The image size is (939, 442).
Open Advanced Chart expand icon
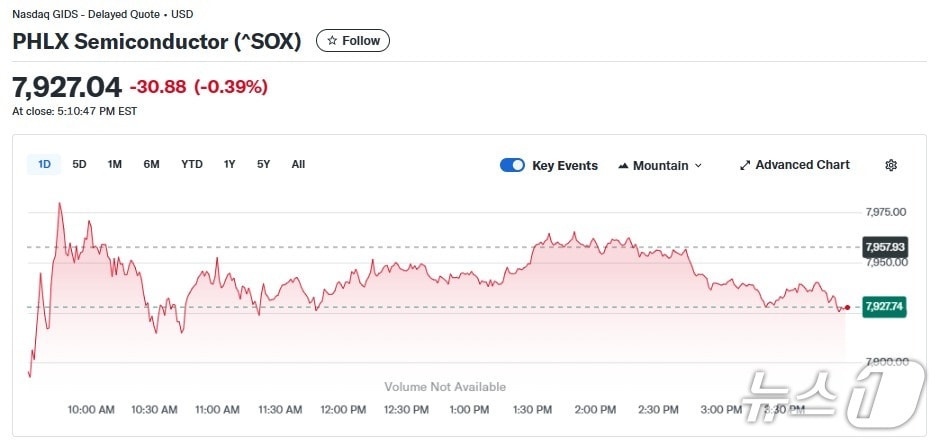745,165
